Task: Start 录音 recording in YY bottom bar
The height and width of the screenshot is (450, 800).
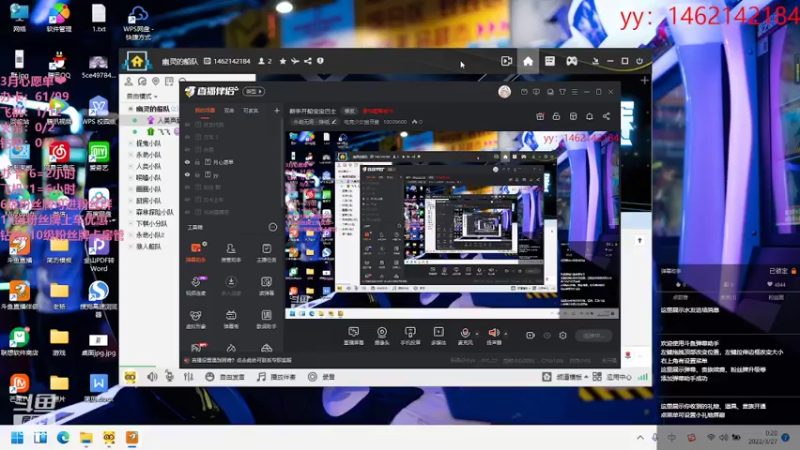Action: tap(321, 377)
